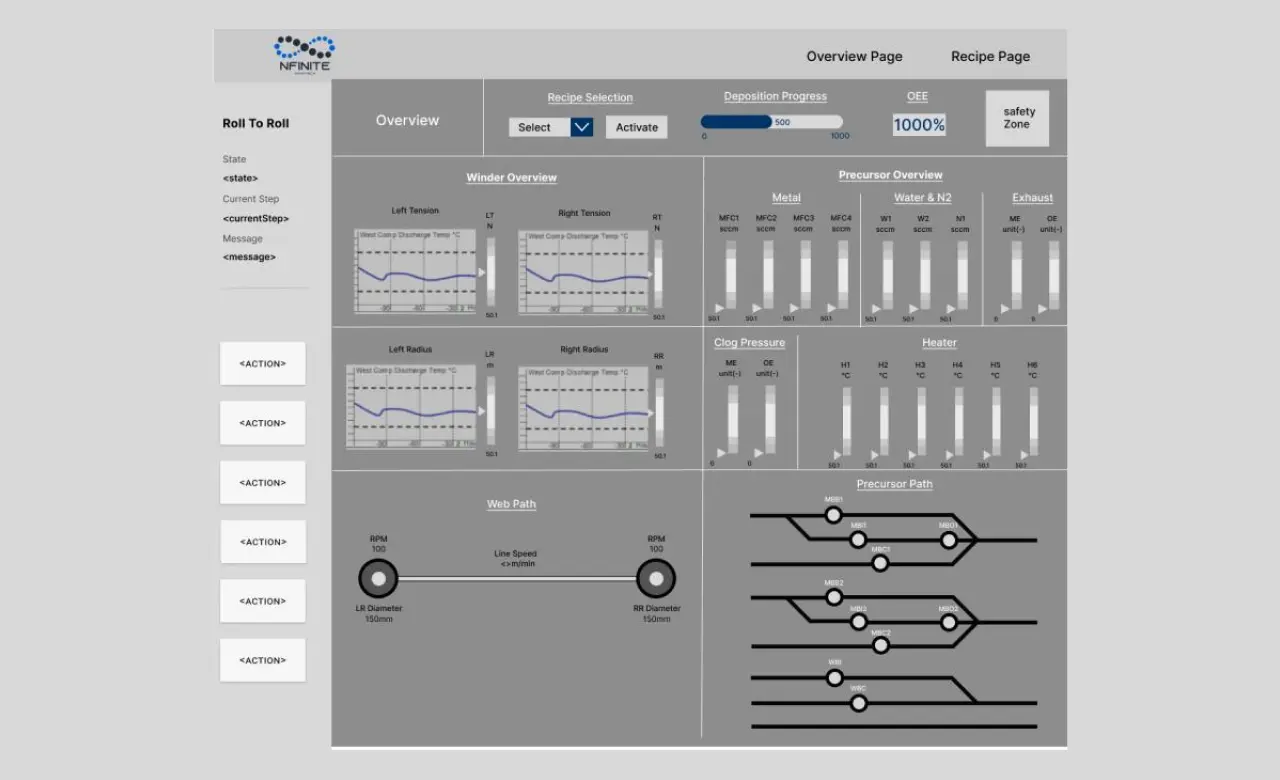Open the Precursor Overview heading link
The image size is (1280, 780).
pos(890,175)
